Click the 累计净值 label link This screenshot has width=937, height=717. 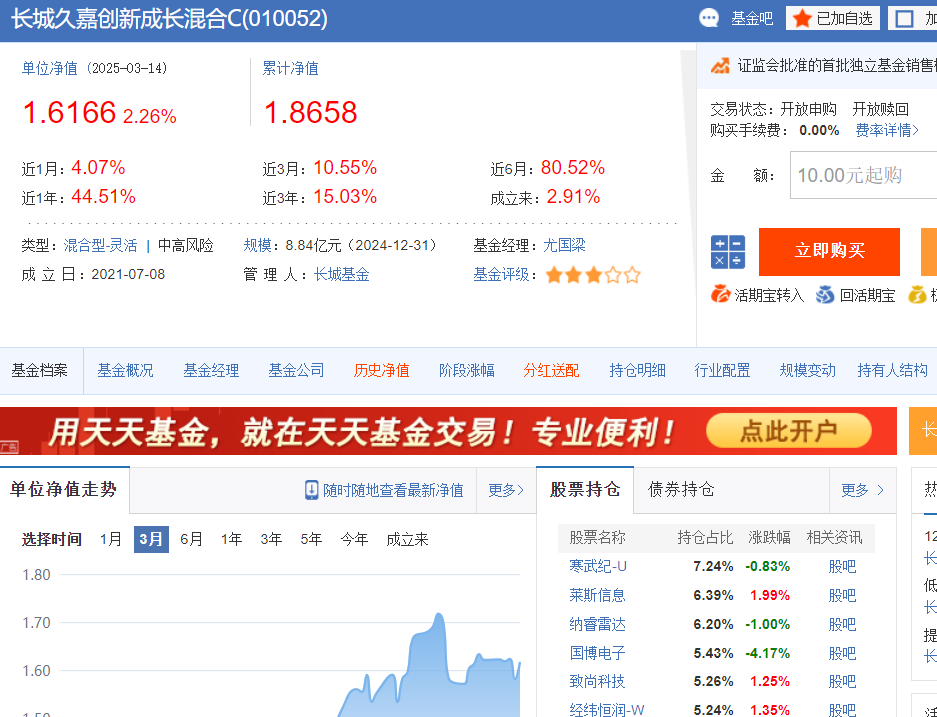click(290, 68)
